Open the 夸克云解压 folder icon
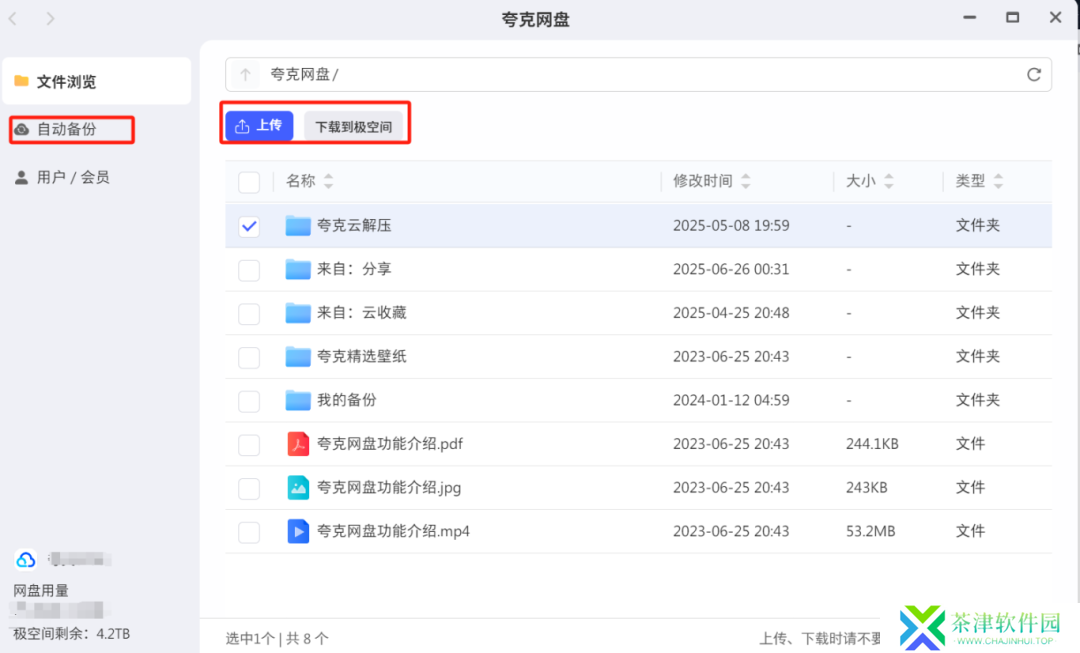 pos(298,225)
